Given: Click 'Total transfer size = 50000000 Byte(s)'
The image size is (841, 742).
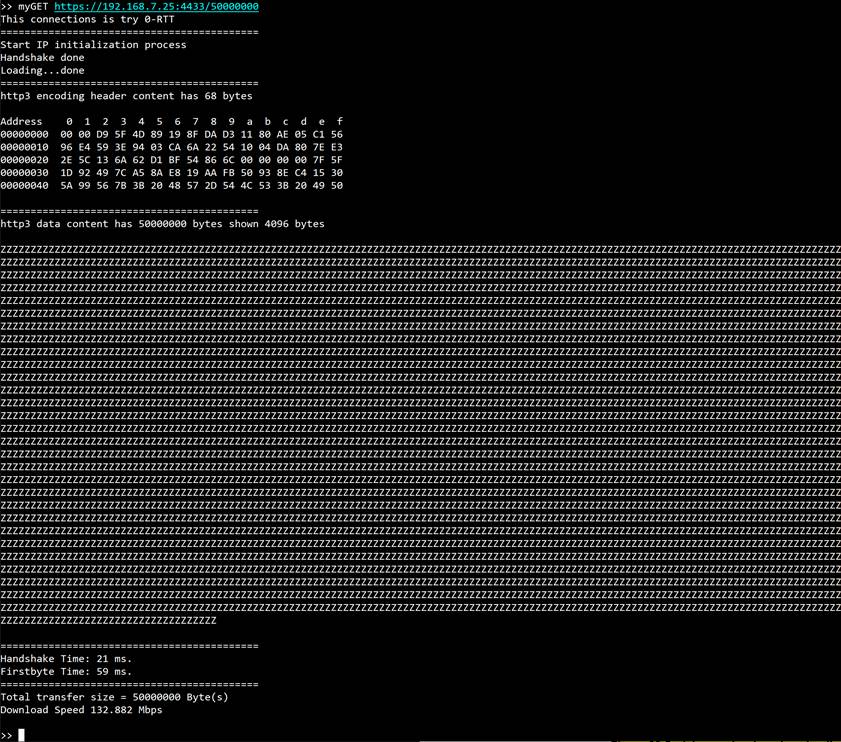Looking at the screenshot, I should [x=114, y=697].
